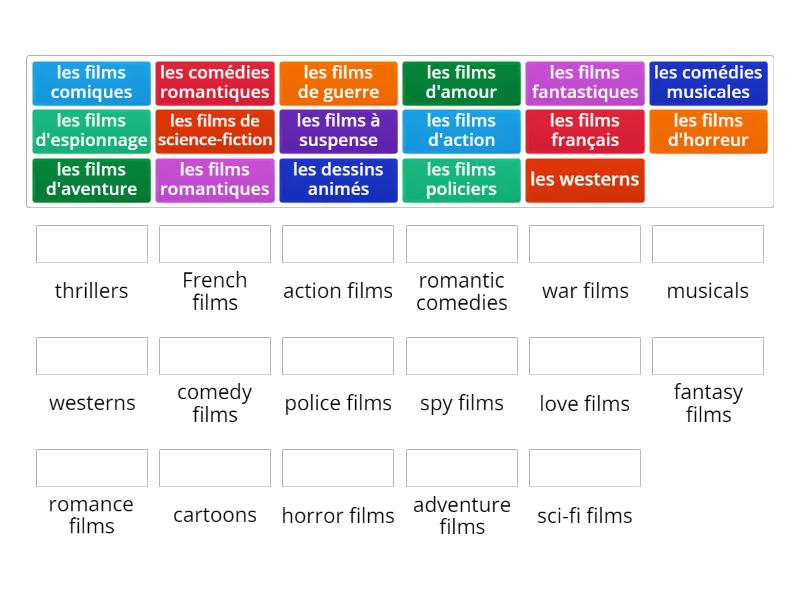Select the 'les westerns' tile
The width and height of the screenshot is (800, 600).
click(x=585, y=180)
